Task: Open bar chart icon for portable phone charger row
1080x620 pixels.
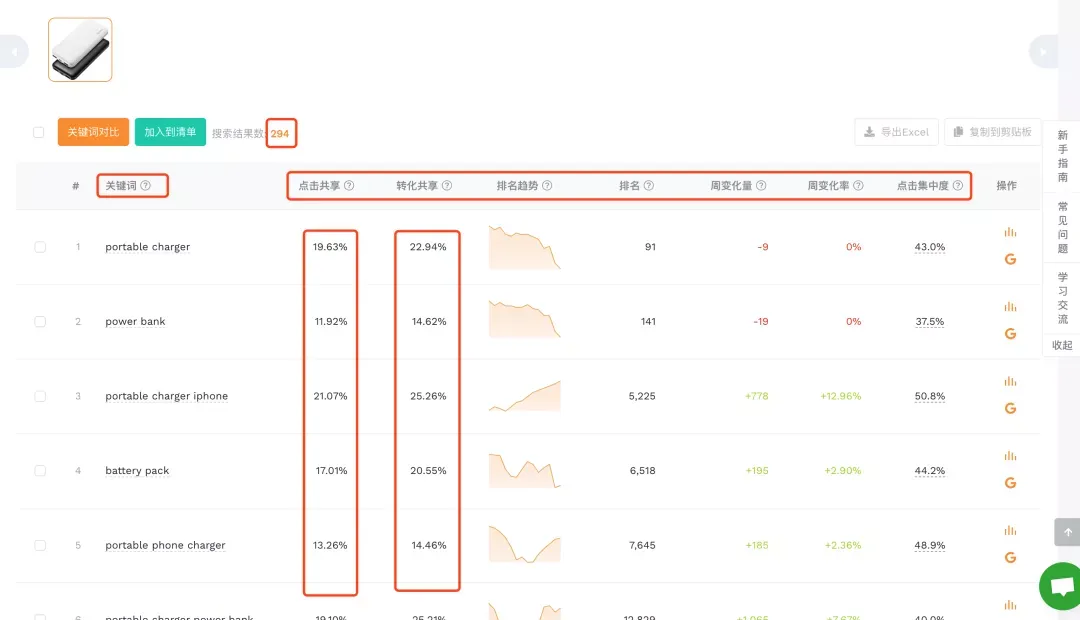Action: [x=1010, y=530]
